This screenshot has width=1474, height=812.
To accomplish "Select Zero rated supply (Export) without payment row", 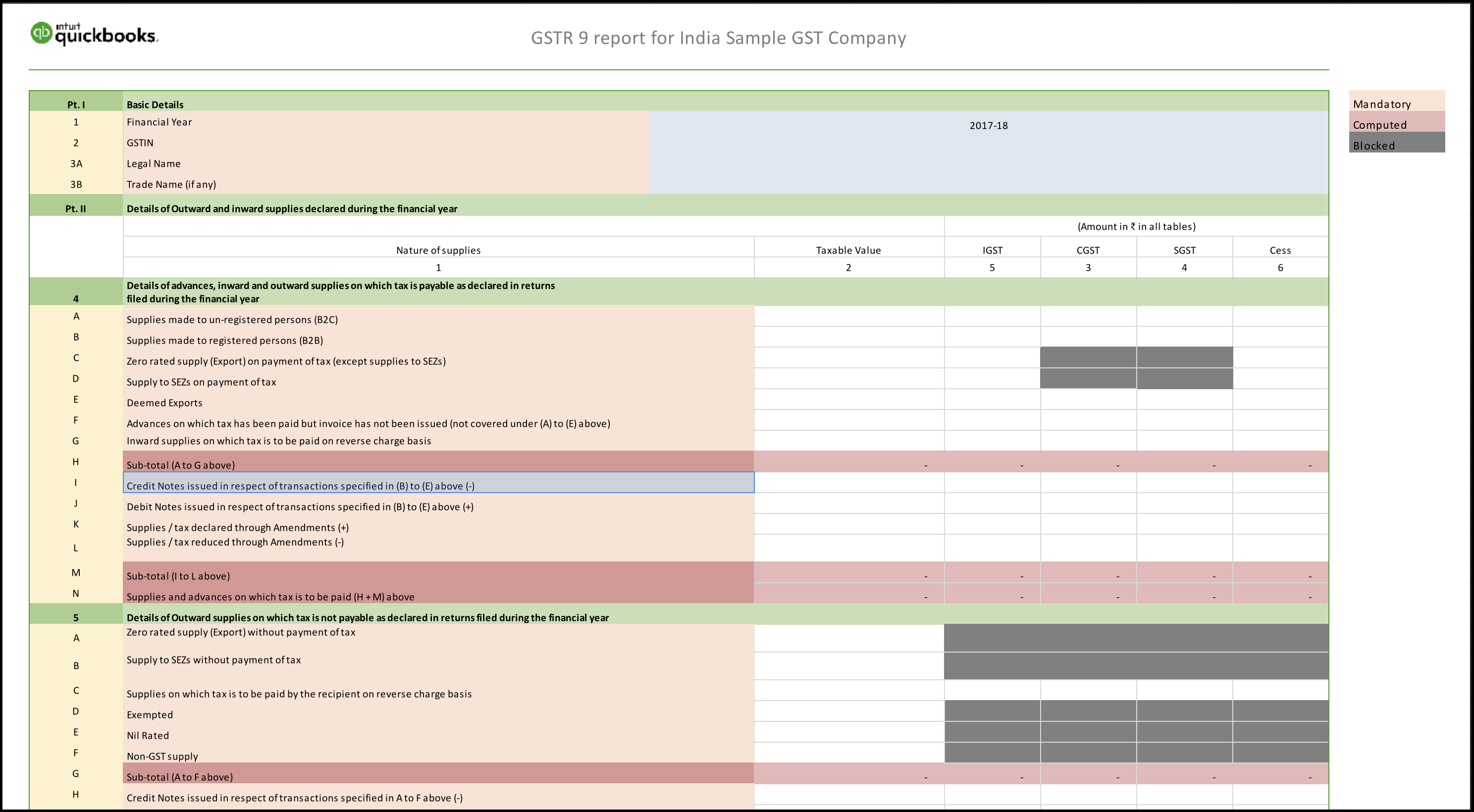I will (x=438, y=638).
